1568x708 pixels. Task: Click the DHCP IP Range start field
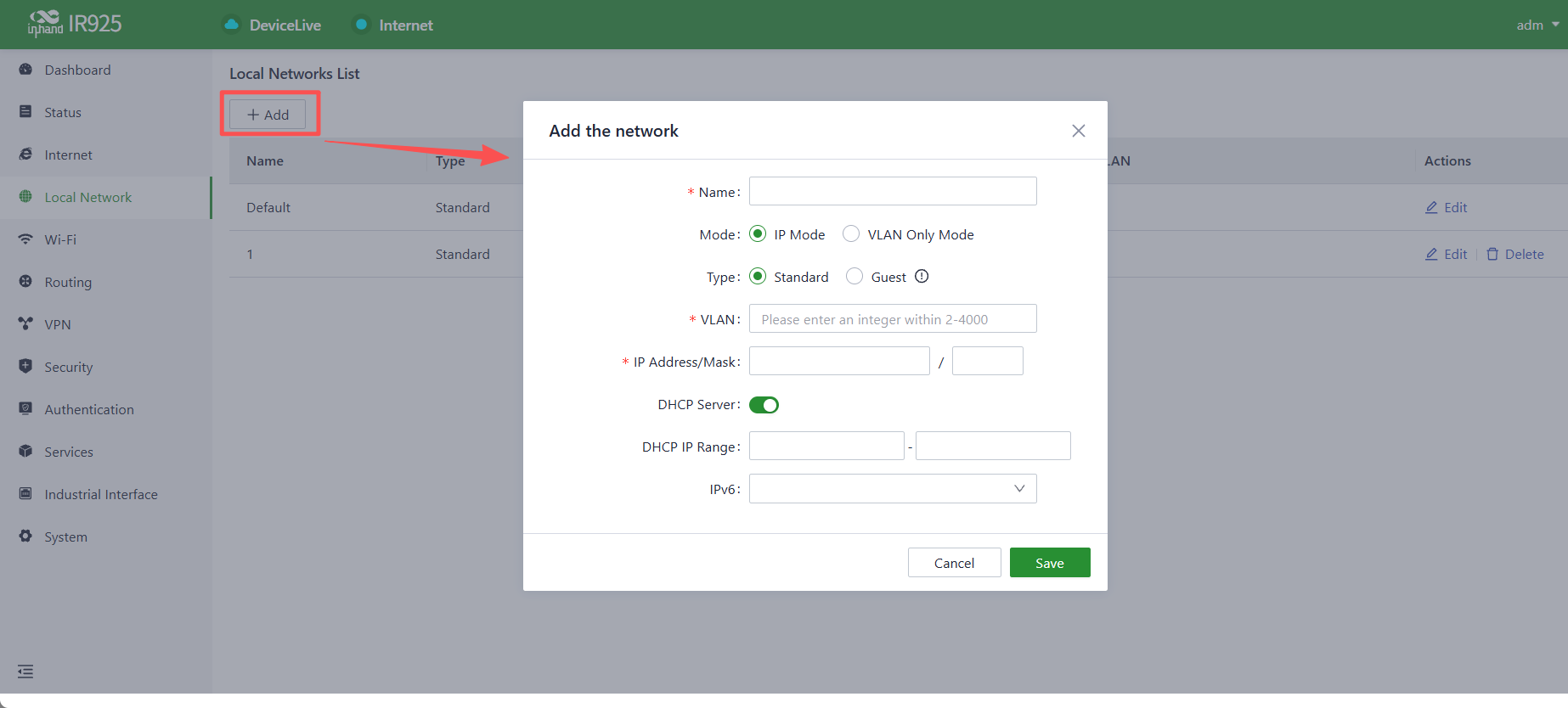coord(826,446)
